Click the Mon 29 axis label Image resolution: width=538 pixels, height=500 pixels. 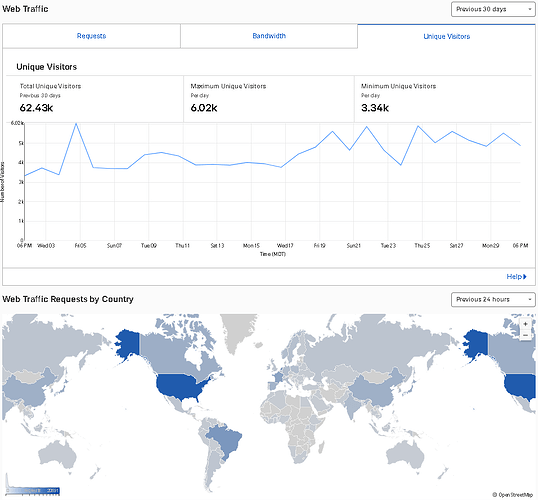point(491,246)
